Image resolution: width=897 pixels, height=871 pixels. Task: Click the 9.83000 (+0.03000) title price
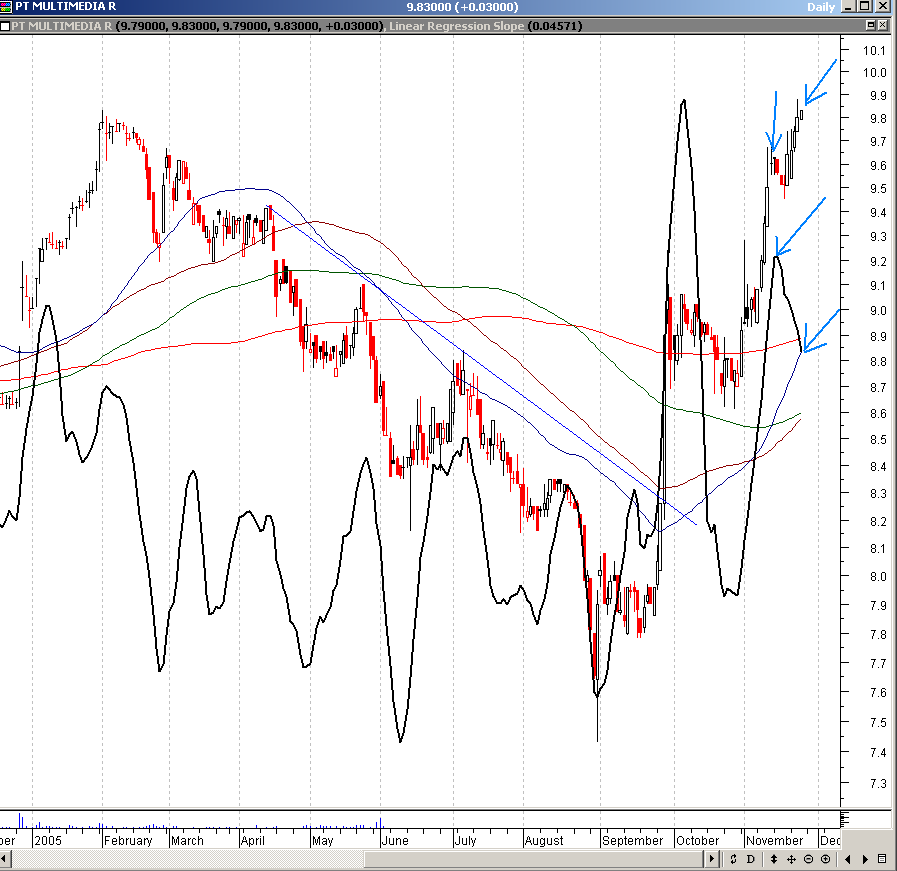462,7
